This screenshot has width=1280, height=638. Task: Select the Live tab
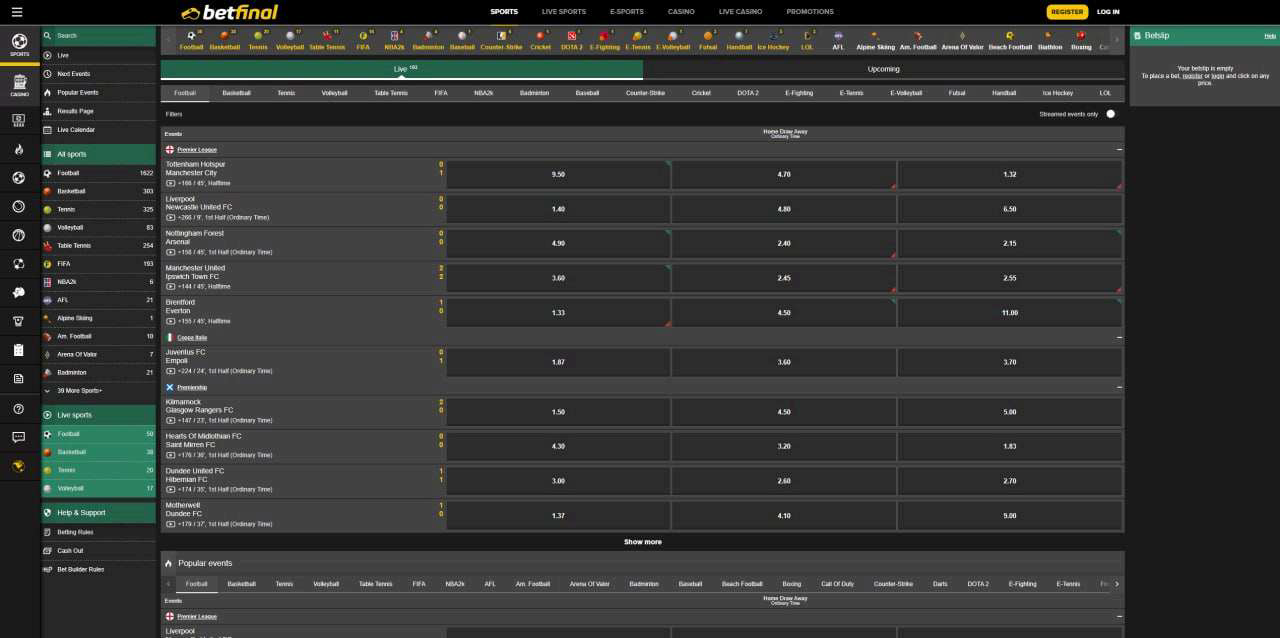[x=402, y=70]
